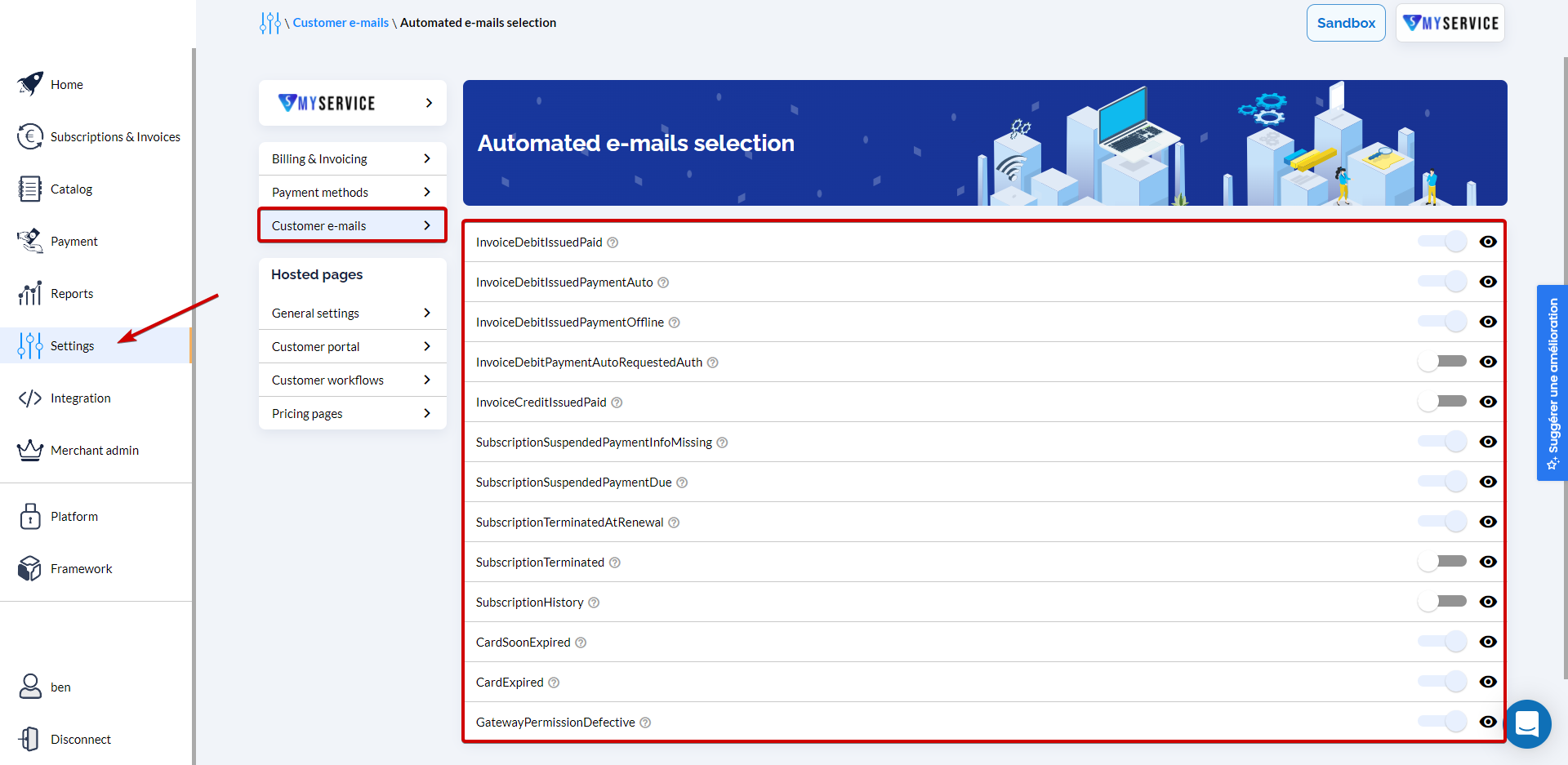This screenshot has width=1568, height=765.
Task: Toggle InvoiceDebitIssuedPaymentAuto e-mail off
Action: pyautogui.click(x=1442, y=282)
